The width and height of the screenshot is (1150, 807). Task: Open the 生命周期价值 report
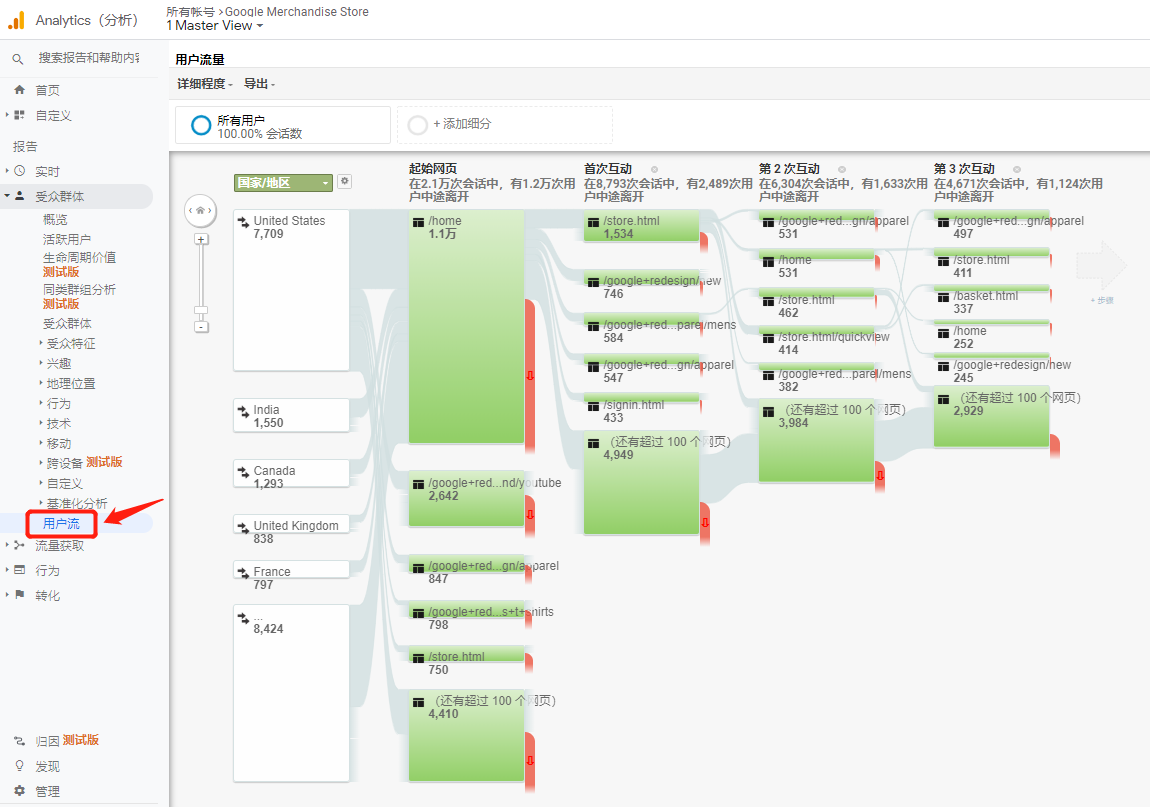coord(79,258)
